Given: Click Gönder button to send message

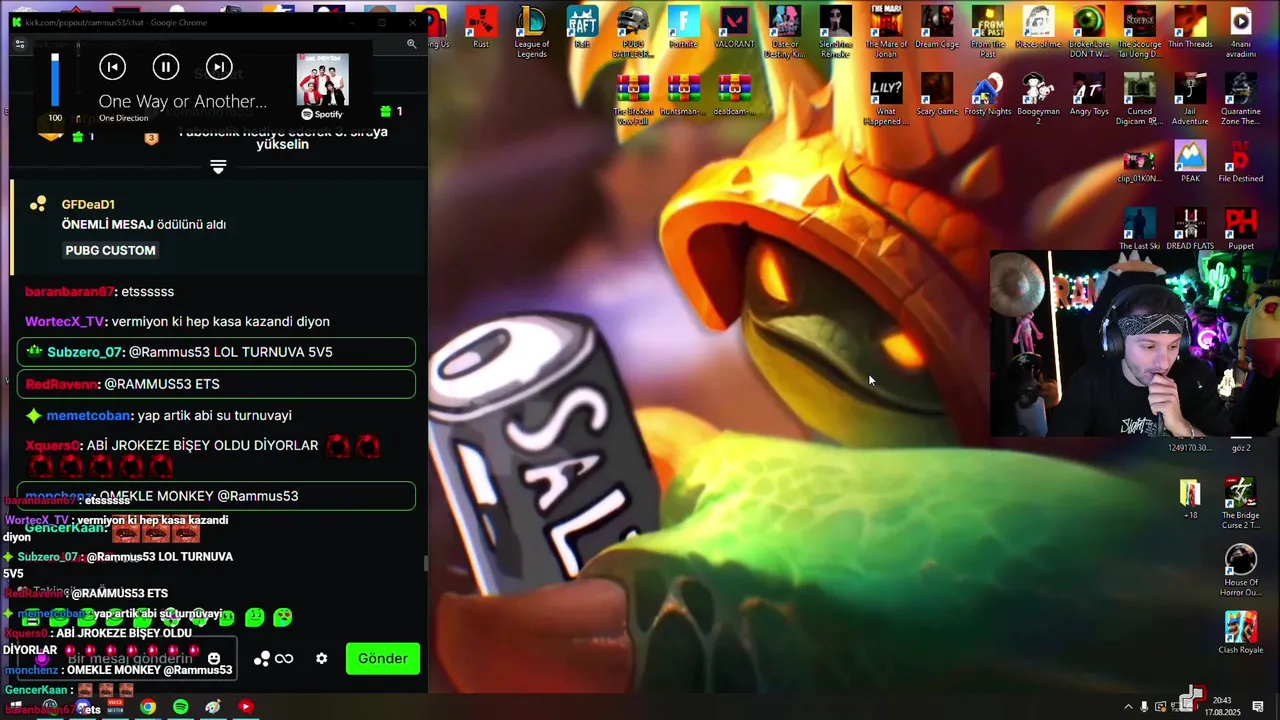Looking at the screenshot, I should coord(383,658).
